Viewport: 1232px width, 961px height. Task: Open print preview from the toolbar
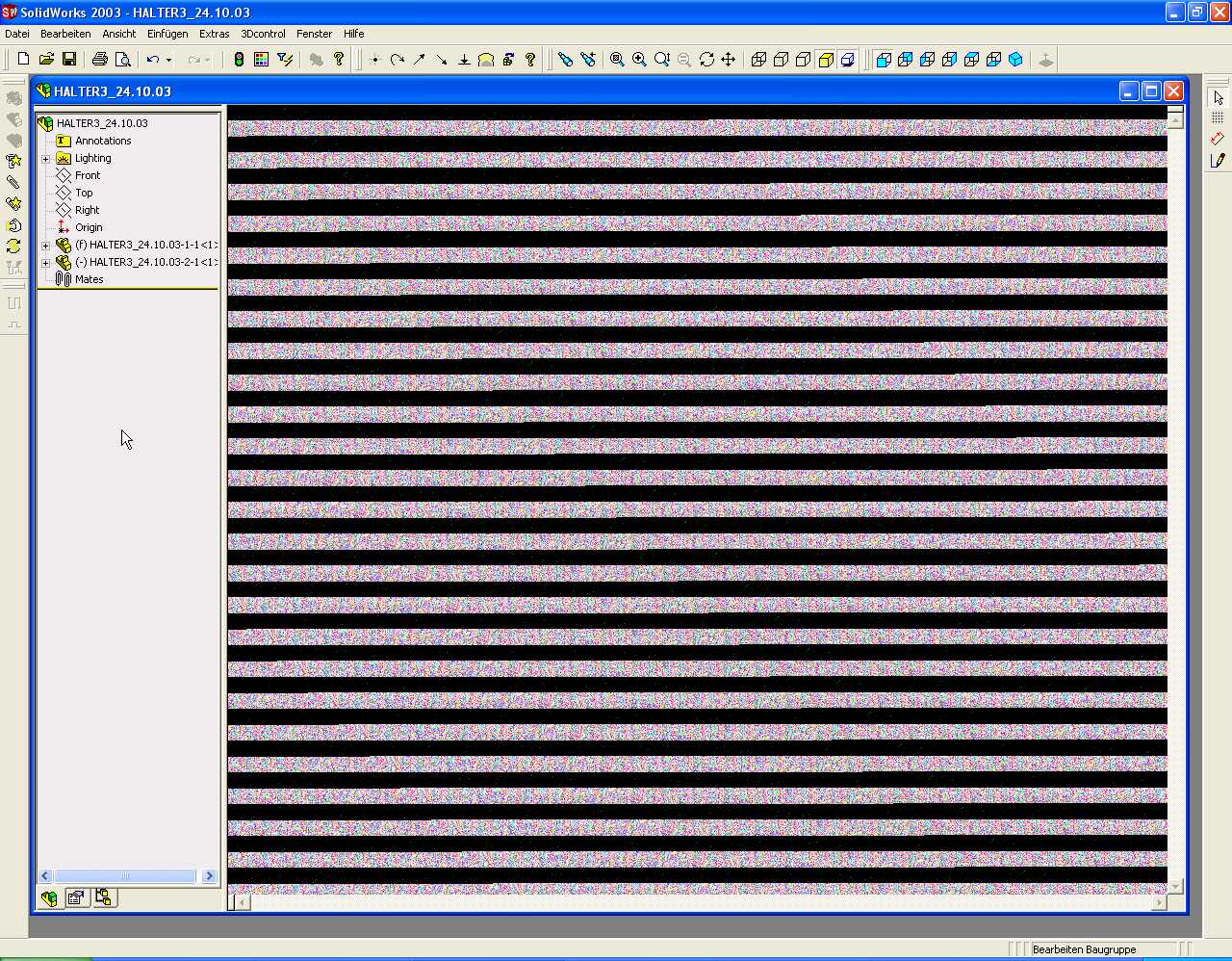click(x=122, y=60)
